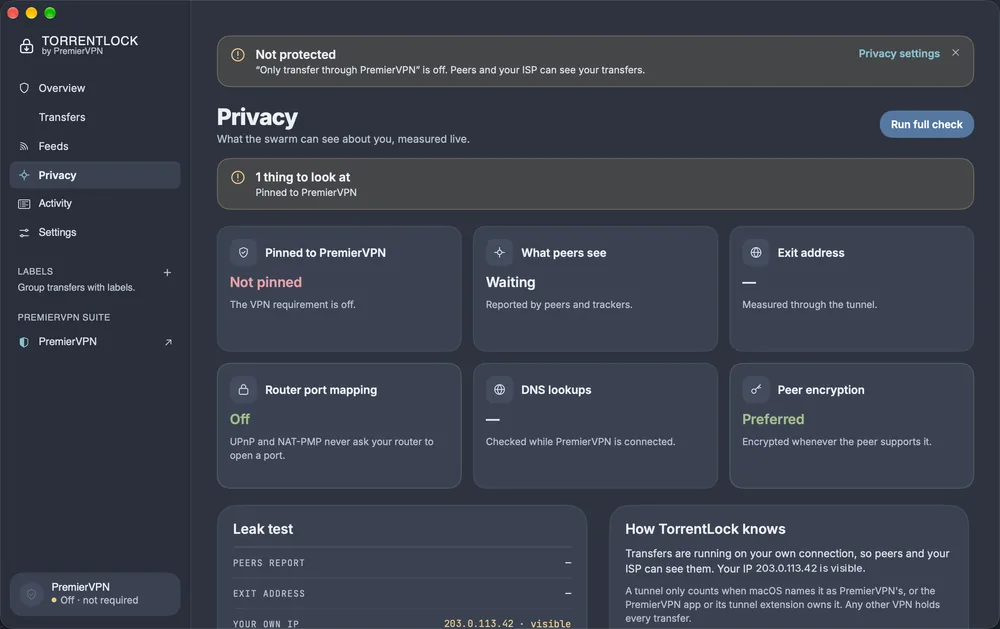Open the Overview page

[95, 88]
